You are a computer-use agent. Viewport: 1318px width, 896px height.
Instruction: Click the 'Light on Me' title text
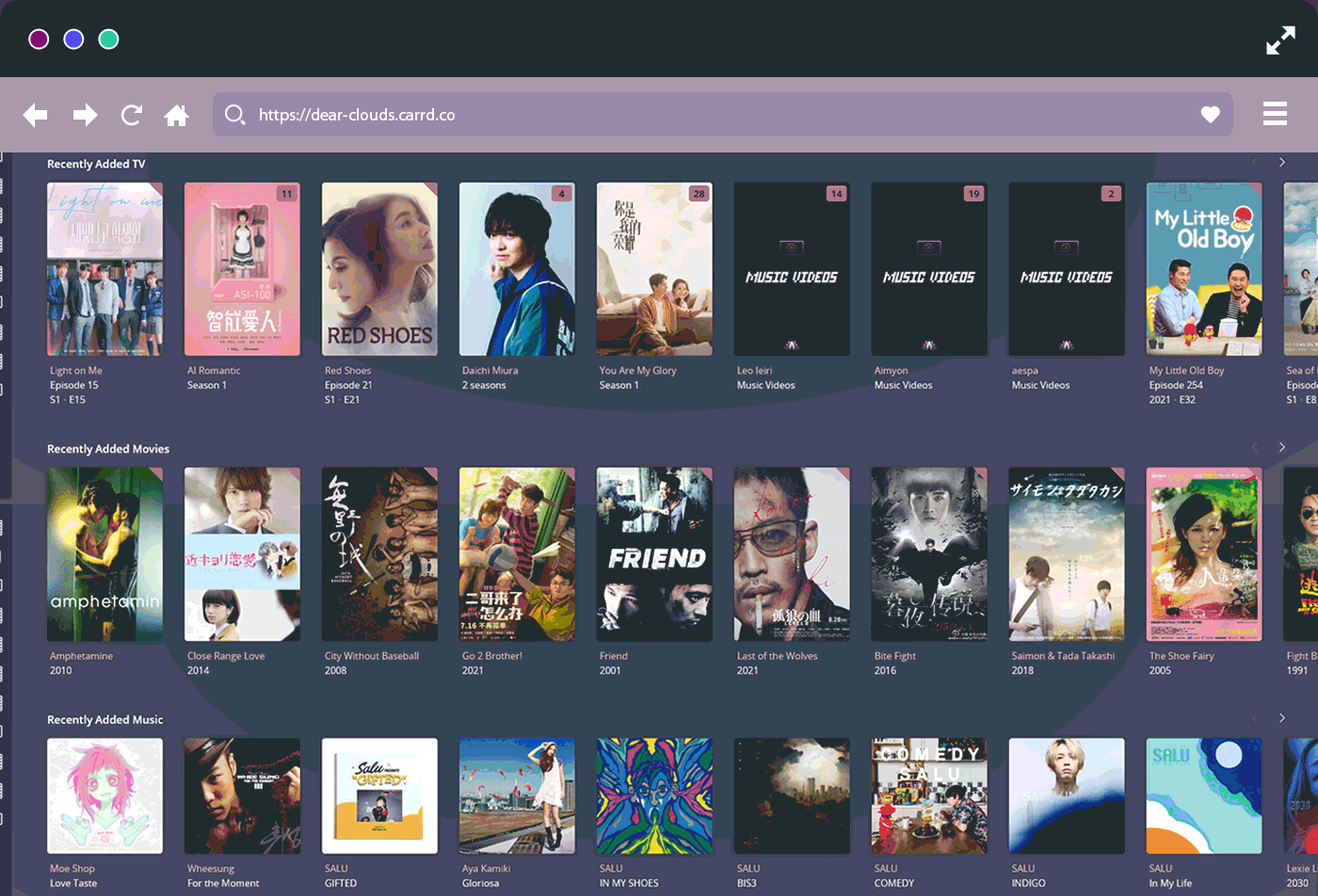(76, 371)
